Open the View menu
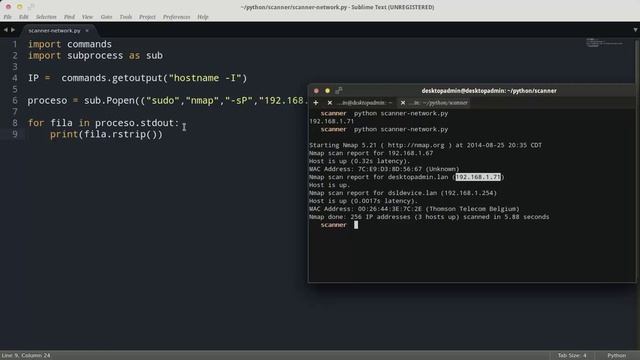This screenshot has width=640, height=360. pyautogui.click(x=87, y=17)
